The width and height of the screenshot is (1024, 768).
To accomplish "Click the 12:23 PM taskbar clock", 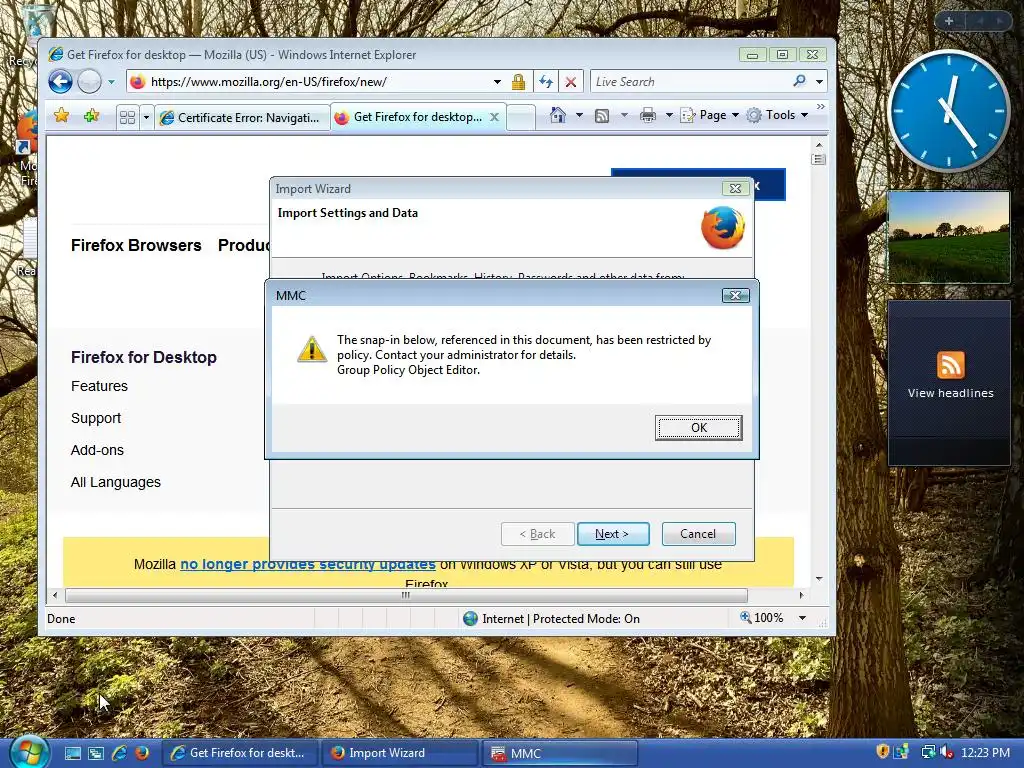I will tap(985, 752).
